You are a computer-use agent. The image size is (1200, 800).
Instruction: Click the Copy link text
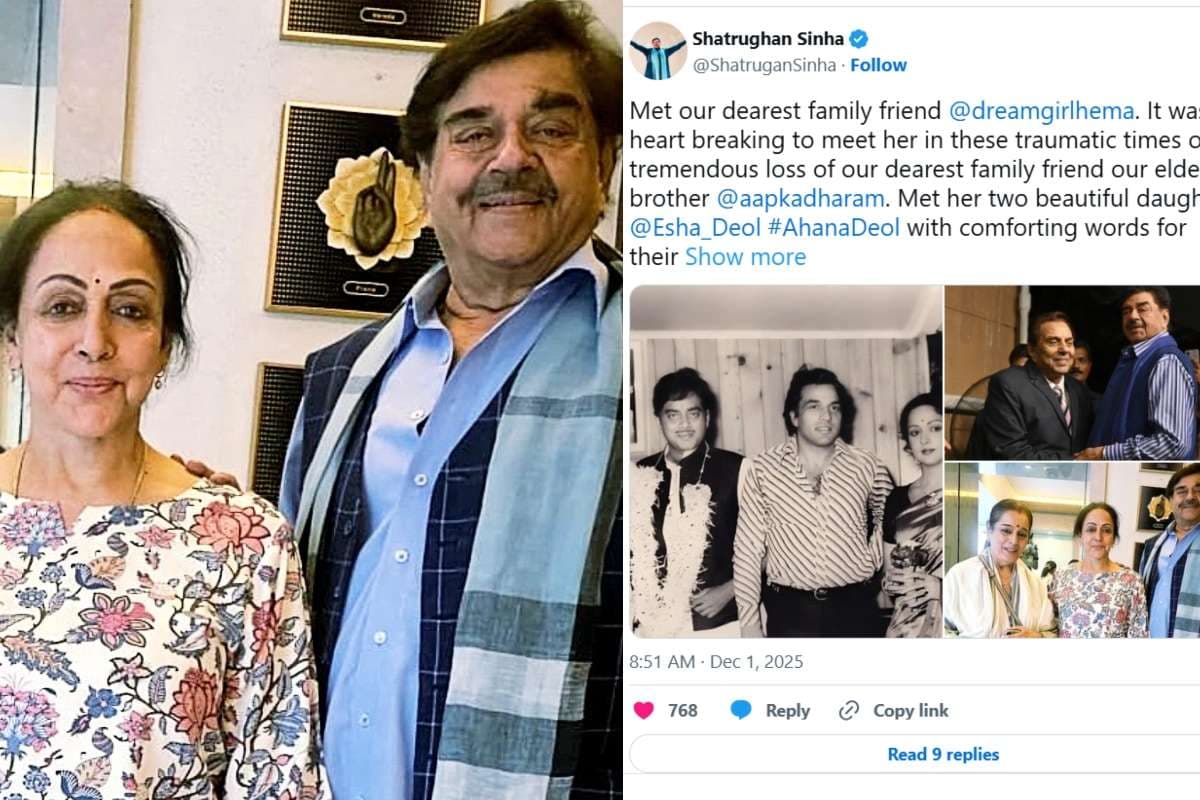(911, 711)
